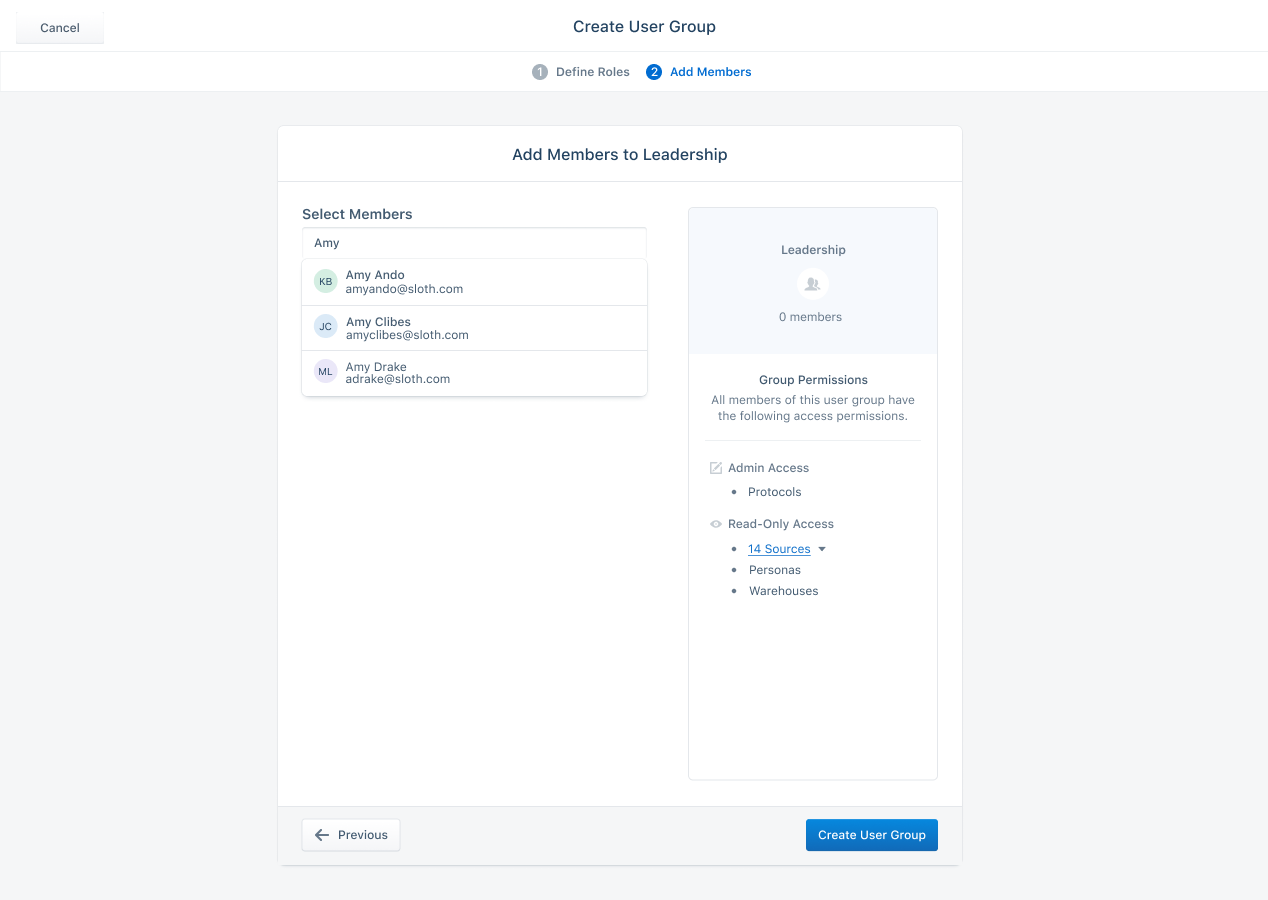Viewport: 1268px width, 900px height.
Task: Click the Add Members to Leadership heading
Action: pyautogui.click(x=620, y=155)
